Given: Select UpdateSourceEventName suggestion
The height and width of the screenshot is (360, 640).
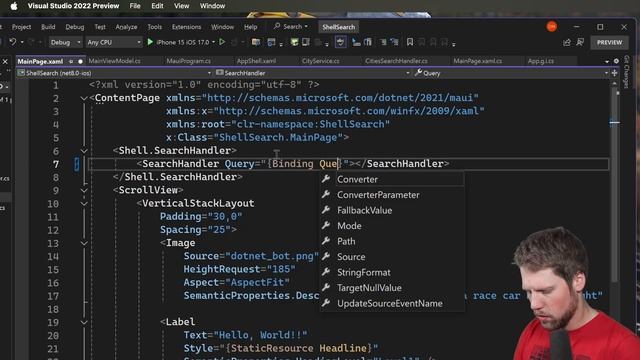Looking at the screenshot, I should point(392,303).
